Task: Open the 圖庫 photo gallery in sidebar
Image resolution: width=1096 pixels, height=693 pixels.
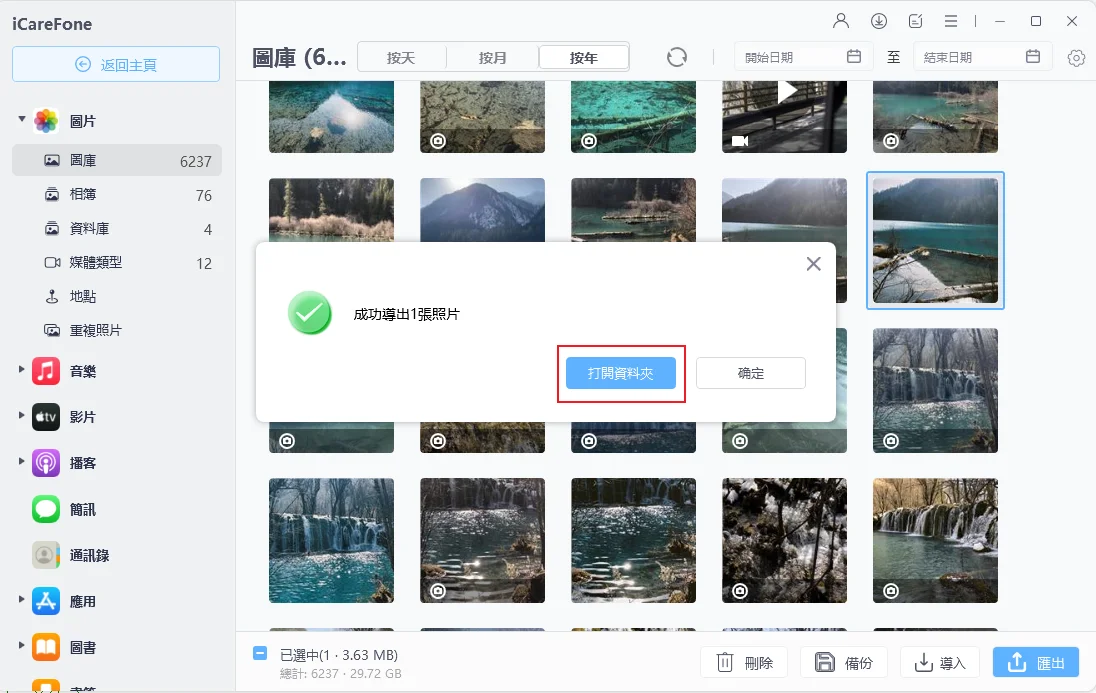Action: click(95, 160)
